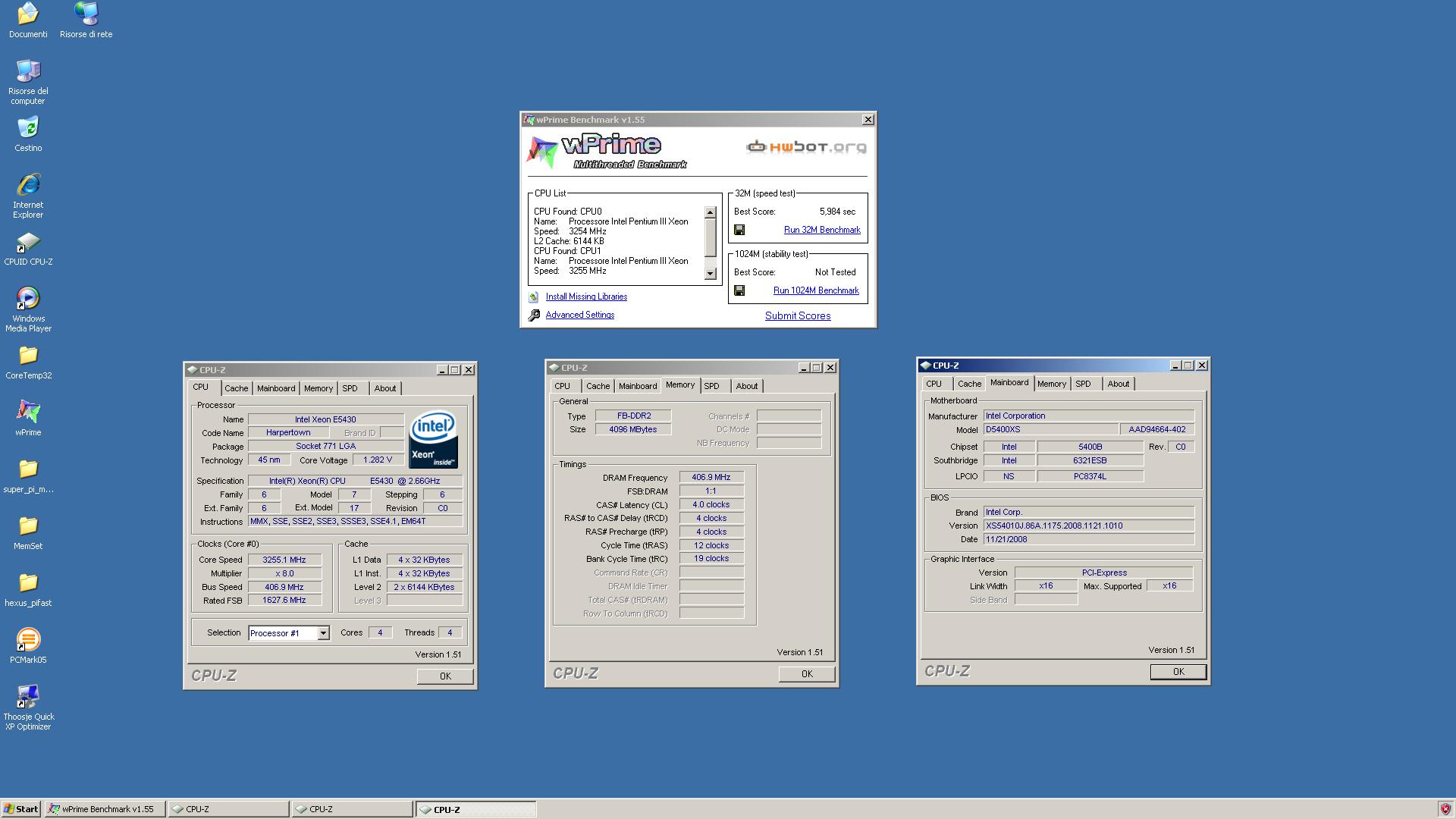Click the CPU List scrollbar thumb
Image resolution: width=1456 pixels, height=819 pixels.
click(711, 238)
